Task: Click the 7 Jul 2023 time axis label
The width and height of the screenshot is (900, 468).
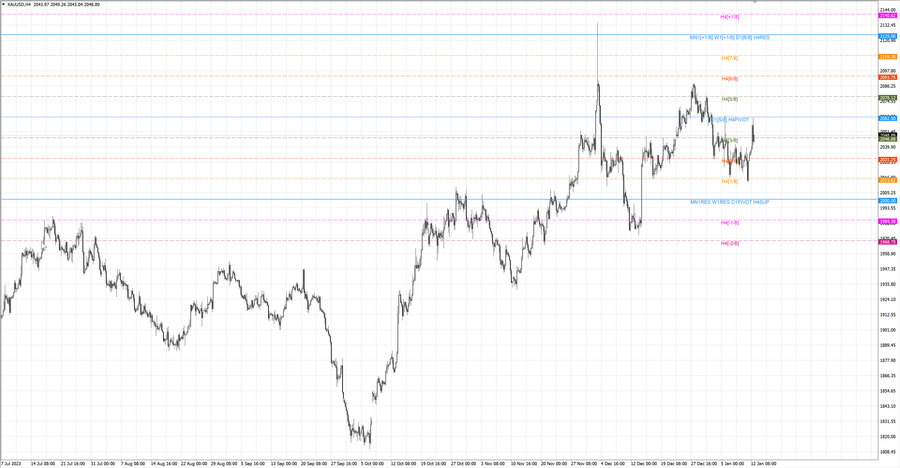Action: click(x=11, y=463)
